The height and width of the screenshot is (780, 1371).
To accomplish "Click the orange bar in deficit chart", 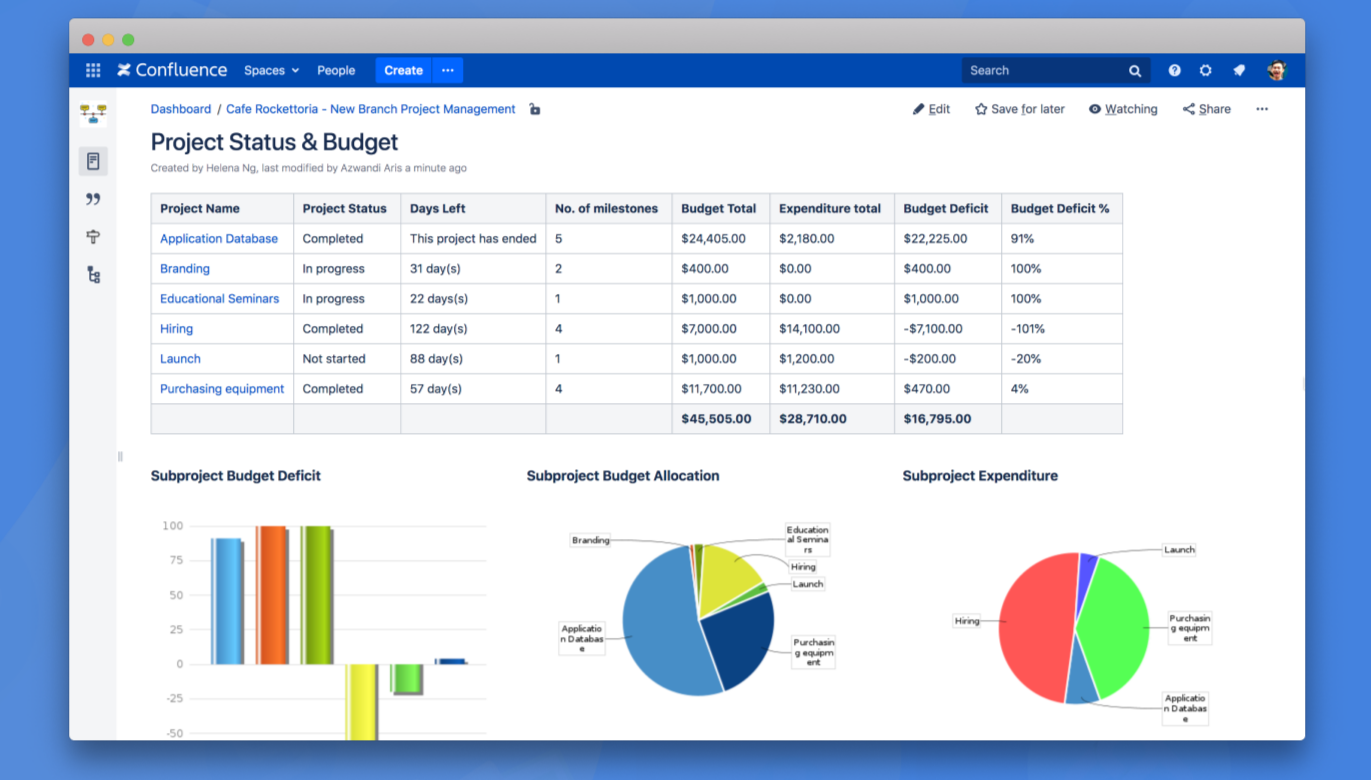I will click(x=272, y=595).
